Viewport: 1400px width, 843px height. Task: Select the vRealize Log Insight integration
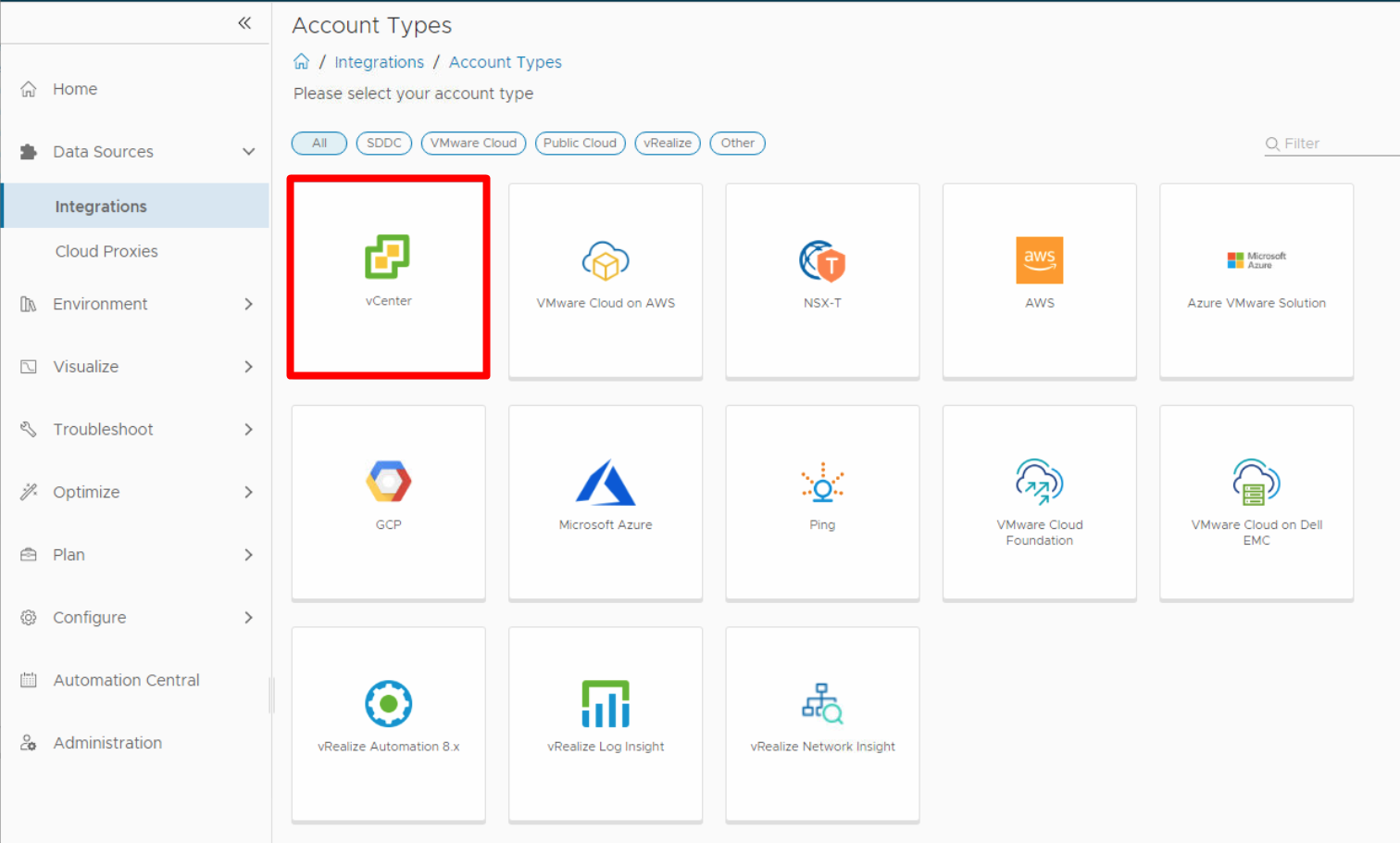(605, 723)
